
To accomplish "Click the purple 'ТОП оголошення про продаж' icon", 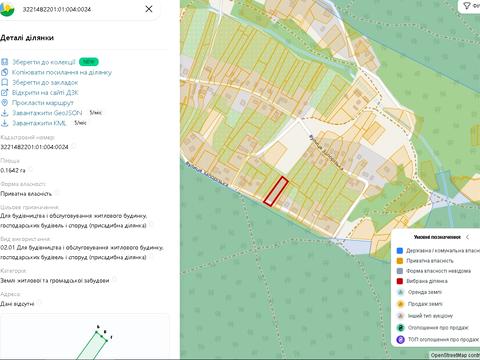I will coord(400,340).
